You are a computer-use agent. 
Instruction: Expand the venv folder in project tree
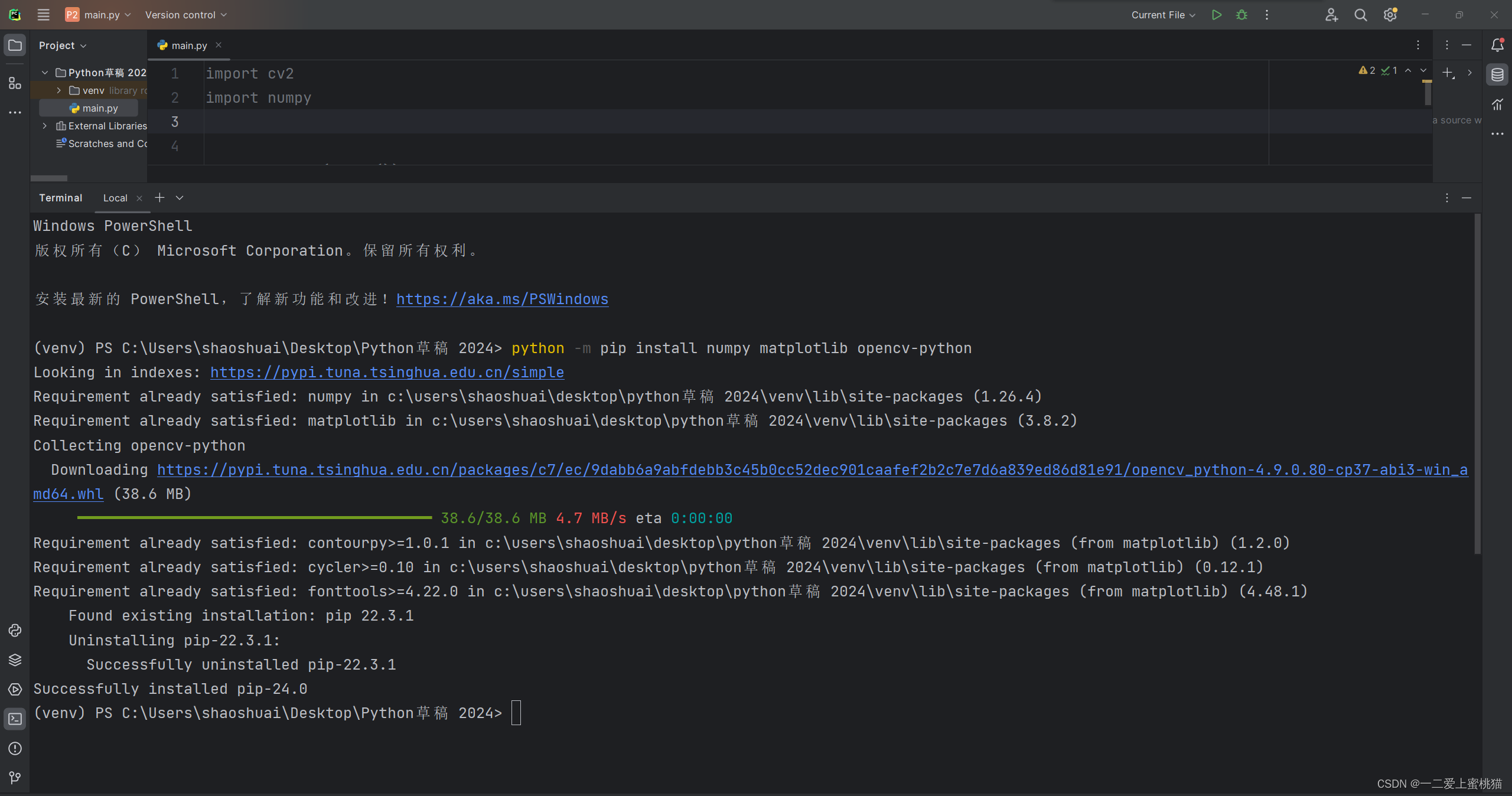pyautogui.click(x=58, y=90)
